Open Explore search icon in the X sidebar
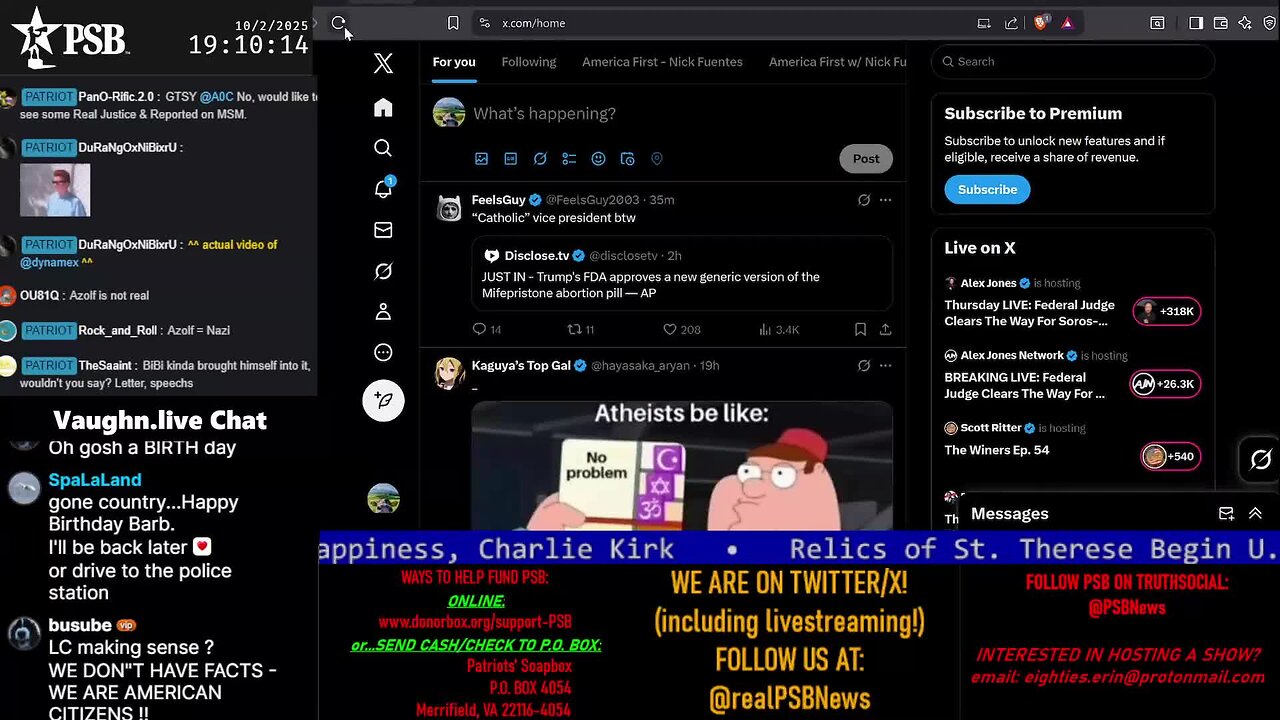The image size is (1280, 720). [x=383, y=148]
